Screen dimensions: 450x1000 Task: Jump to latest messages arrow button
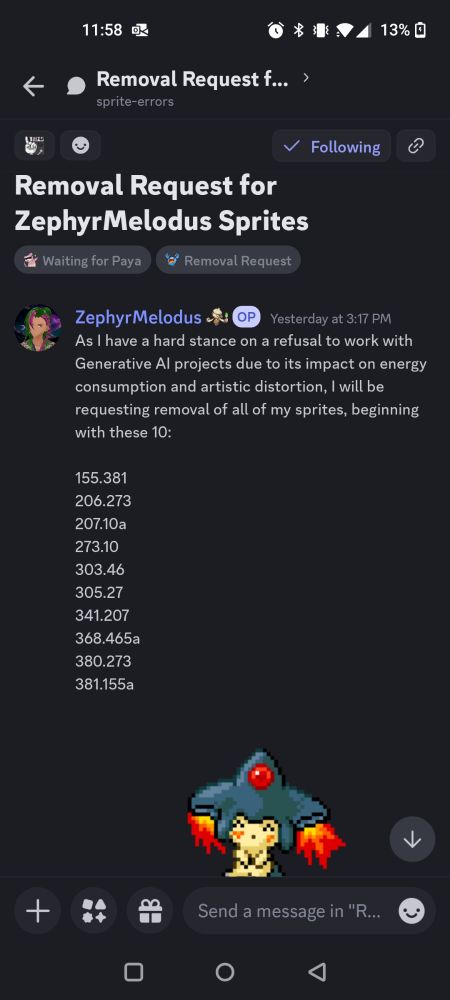tap(412, 840)
